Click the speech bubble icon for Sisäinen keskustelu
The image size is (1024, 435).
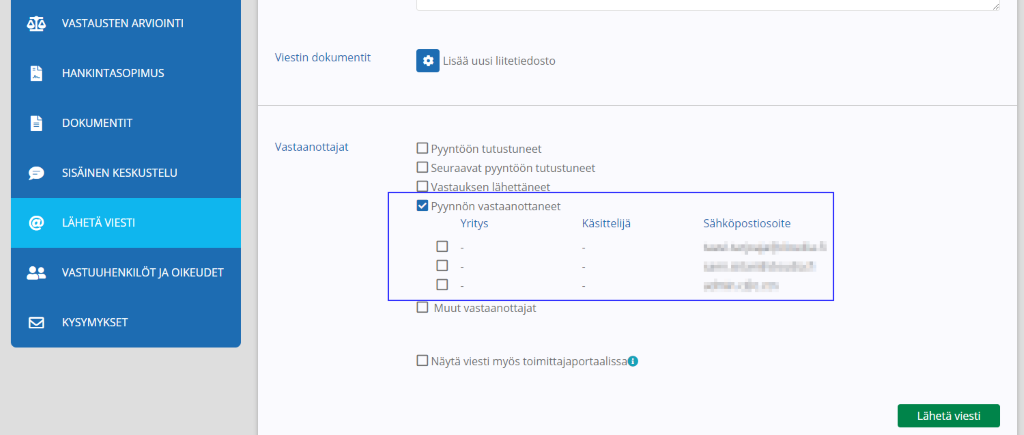tap(36, 173)
